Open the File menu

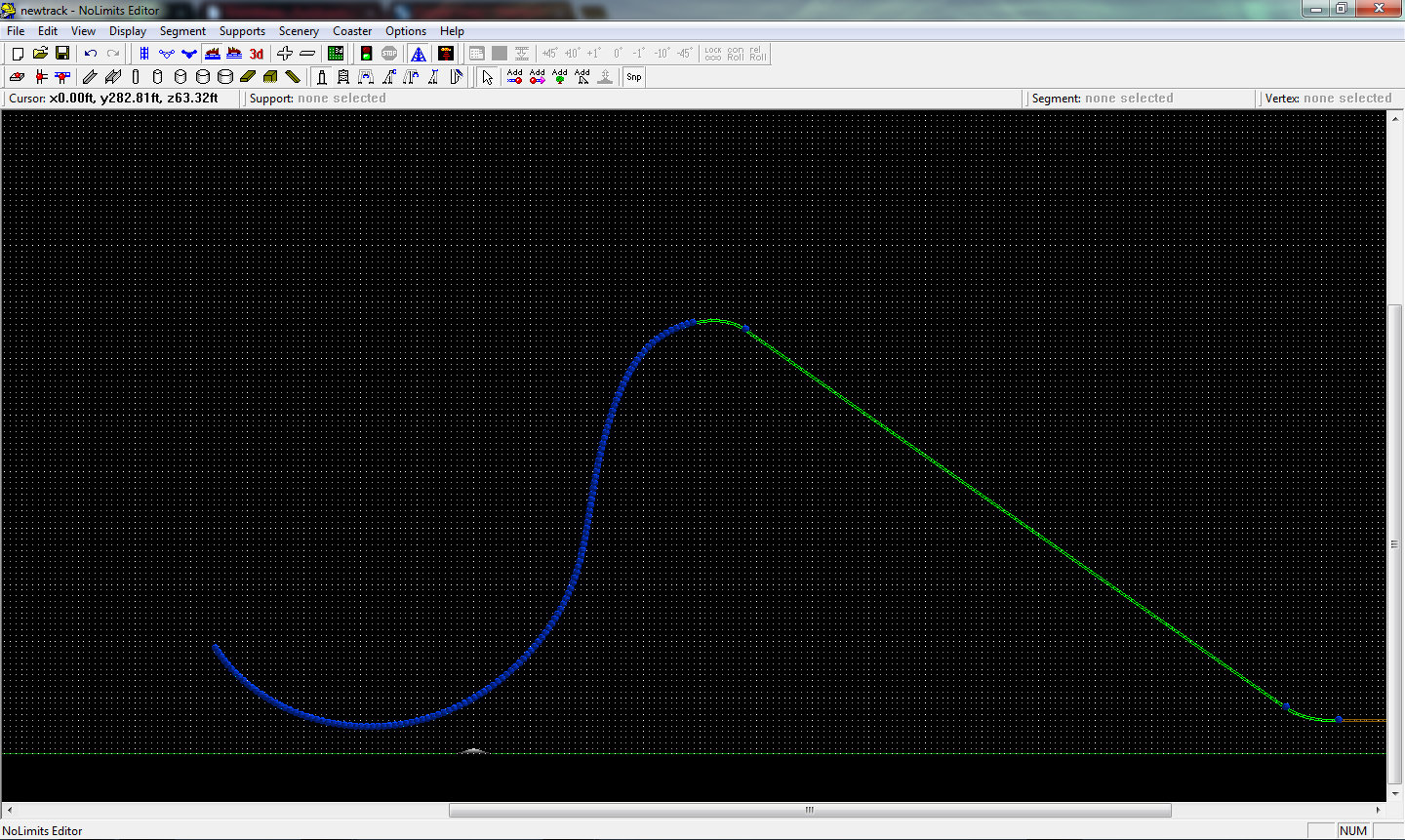click(16, 31)
